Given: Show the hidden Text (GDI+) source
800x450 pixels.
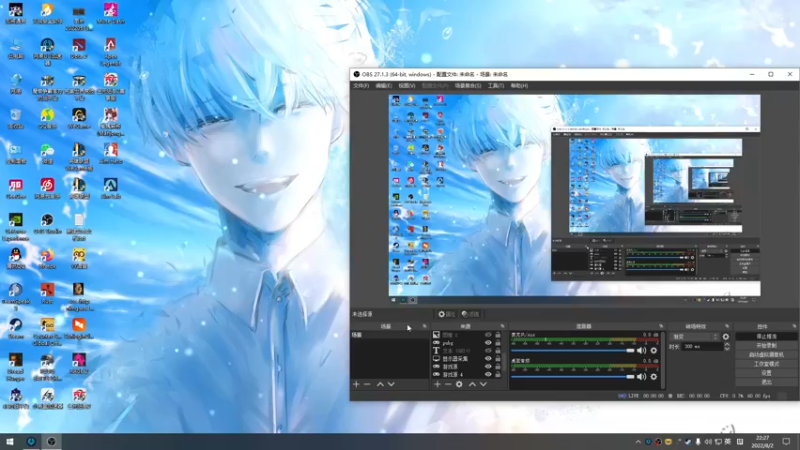Looking at the screenshot, I should click(x=488, y=351).
